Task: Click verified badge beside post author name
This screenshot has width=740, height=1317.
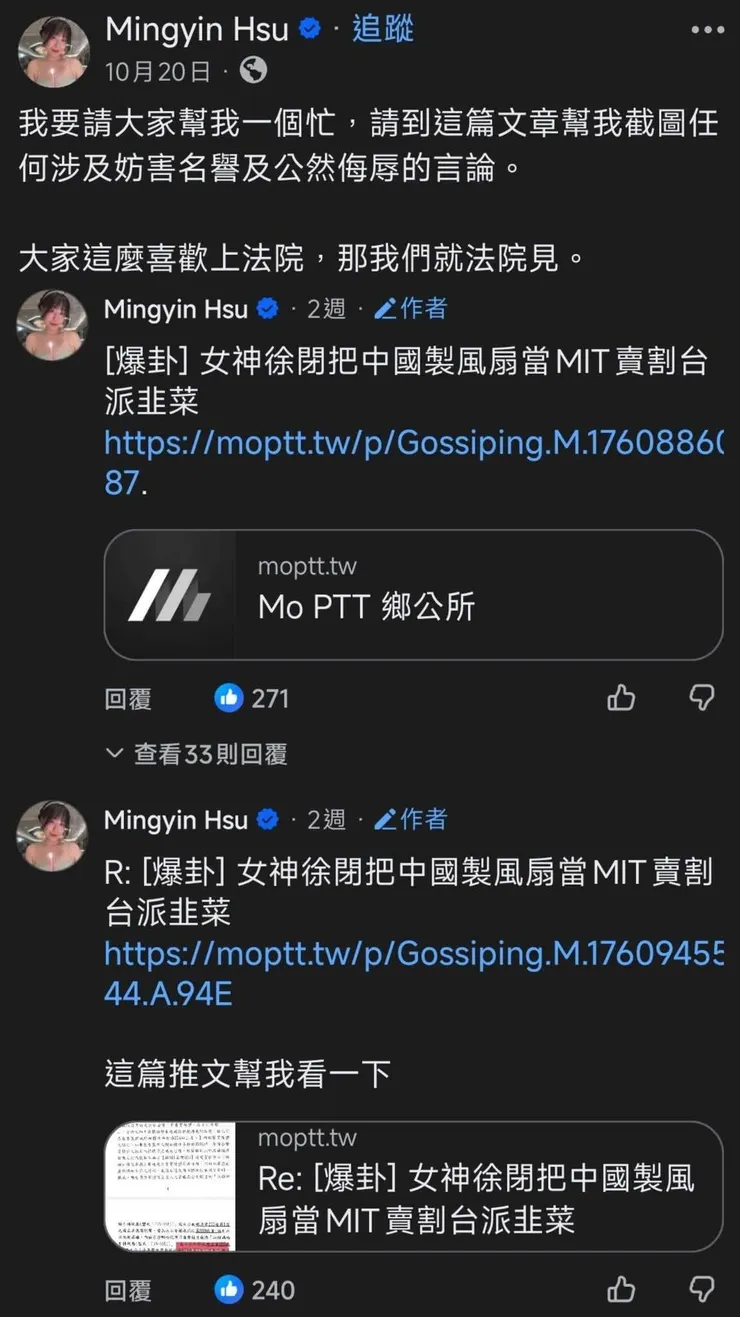Action: pos(311,29)
